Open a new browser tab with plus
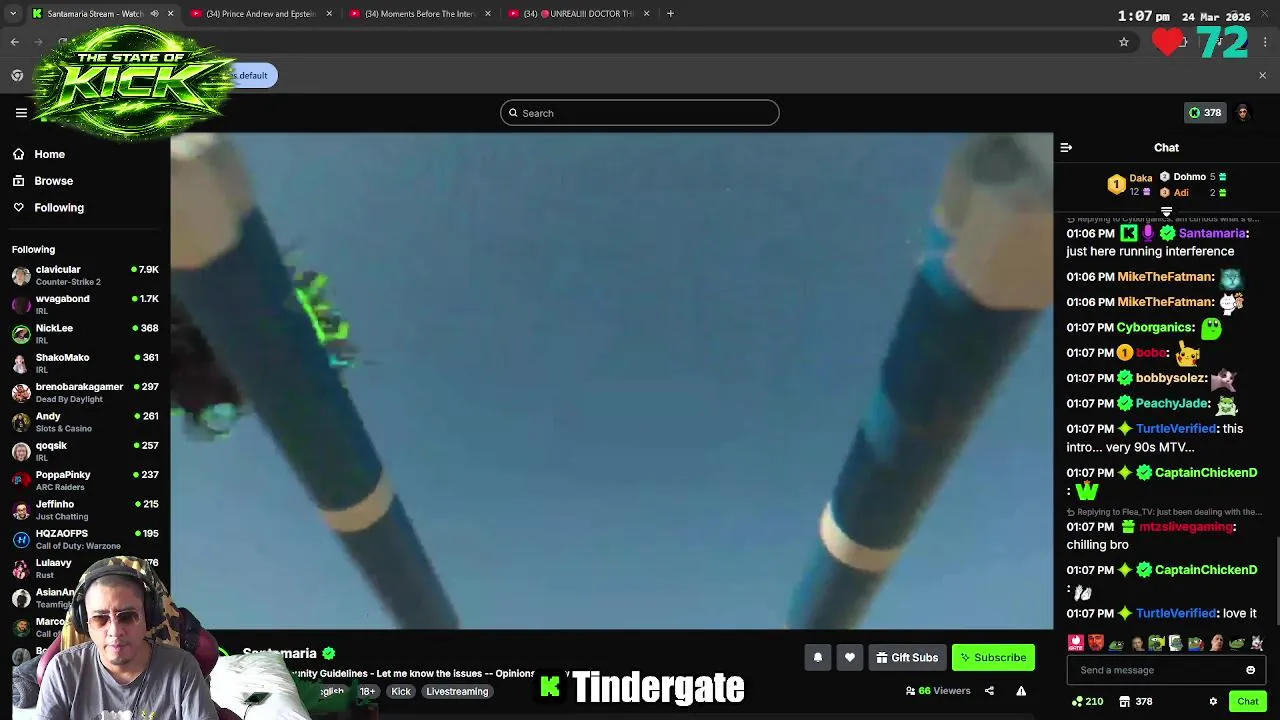Viewport: 1280px width, 720px height. (670, 14)
